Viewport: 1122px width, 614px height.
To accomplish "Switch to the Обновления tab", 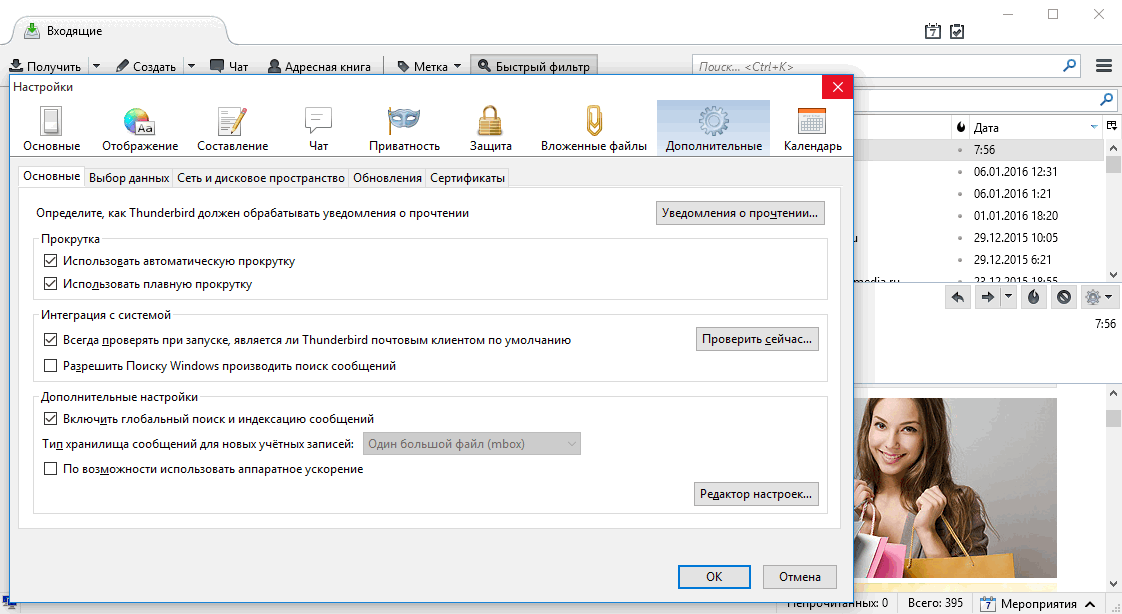I will point(387,178).
